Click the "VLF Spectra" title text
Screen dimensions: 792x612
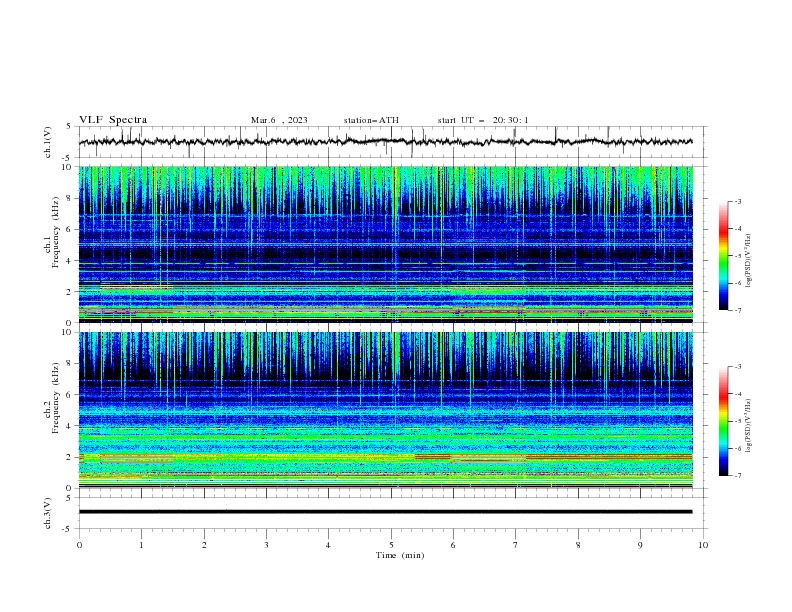coord(113,120)
